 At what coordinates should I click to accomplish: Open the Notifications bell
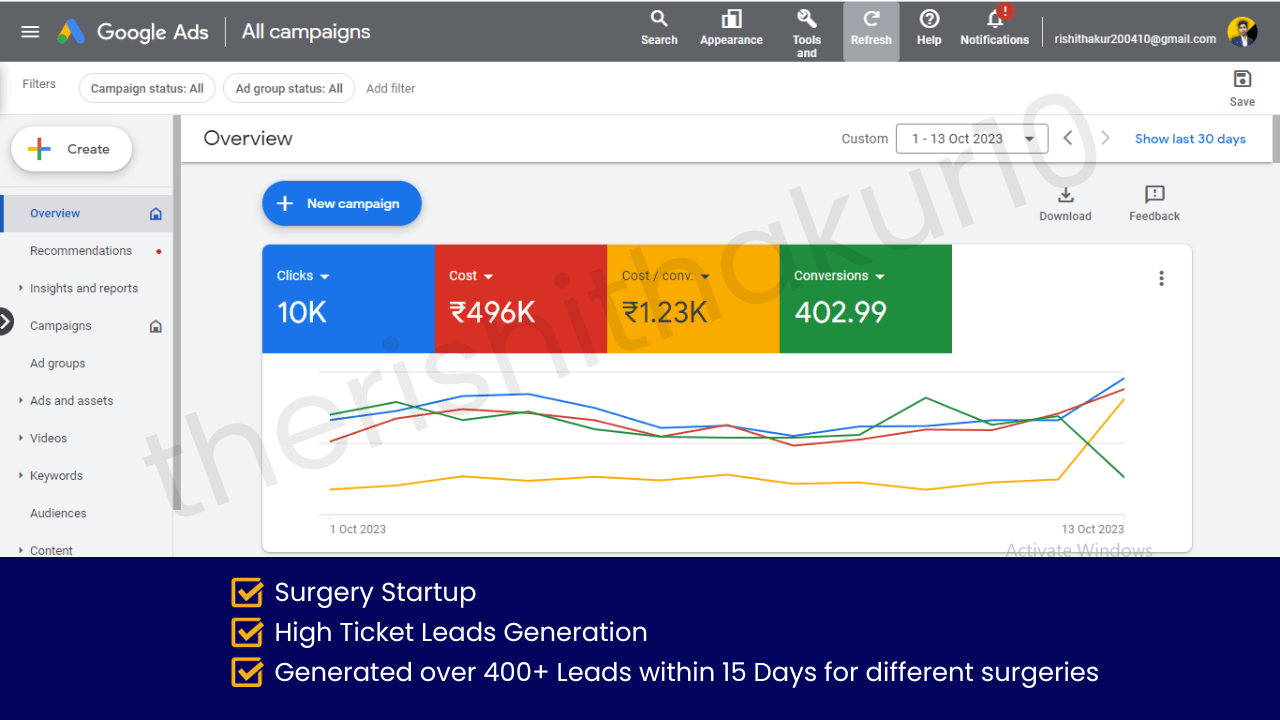(995, 20)
